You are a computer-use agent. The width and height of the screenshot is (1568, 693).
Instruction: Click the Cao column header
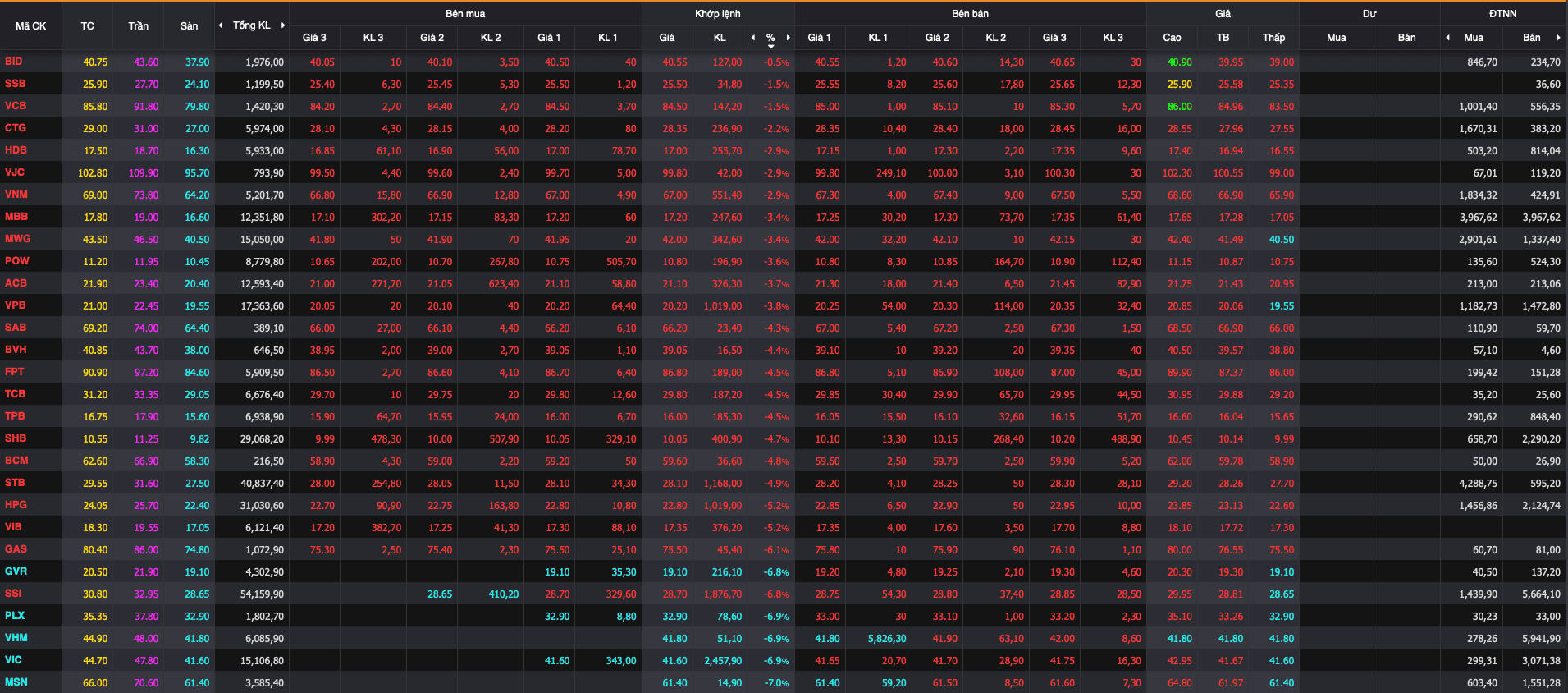1172,38
